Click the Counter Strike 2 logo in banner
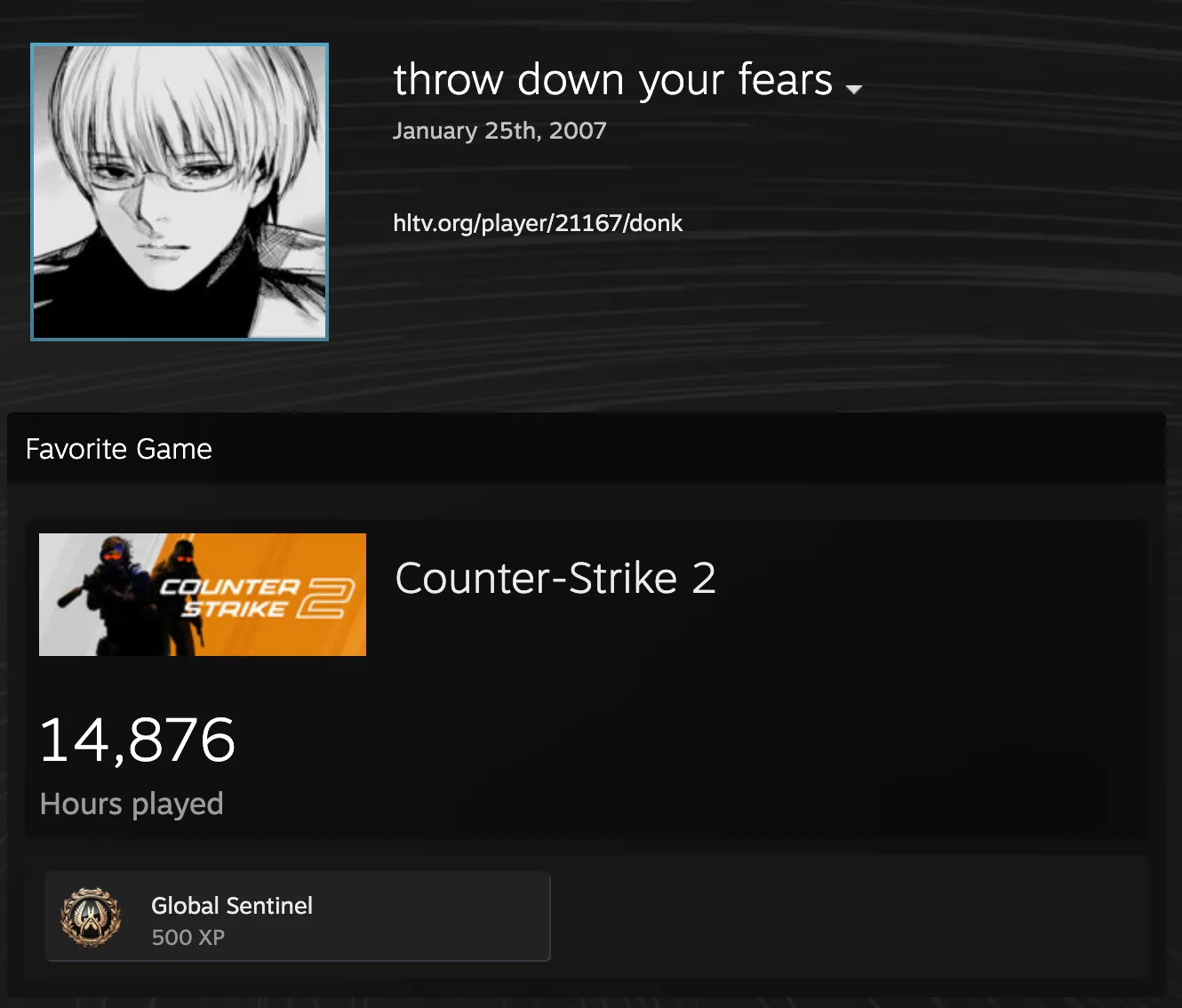The image size is (1182, 1008). 258,597
